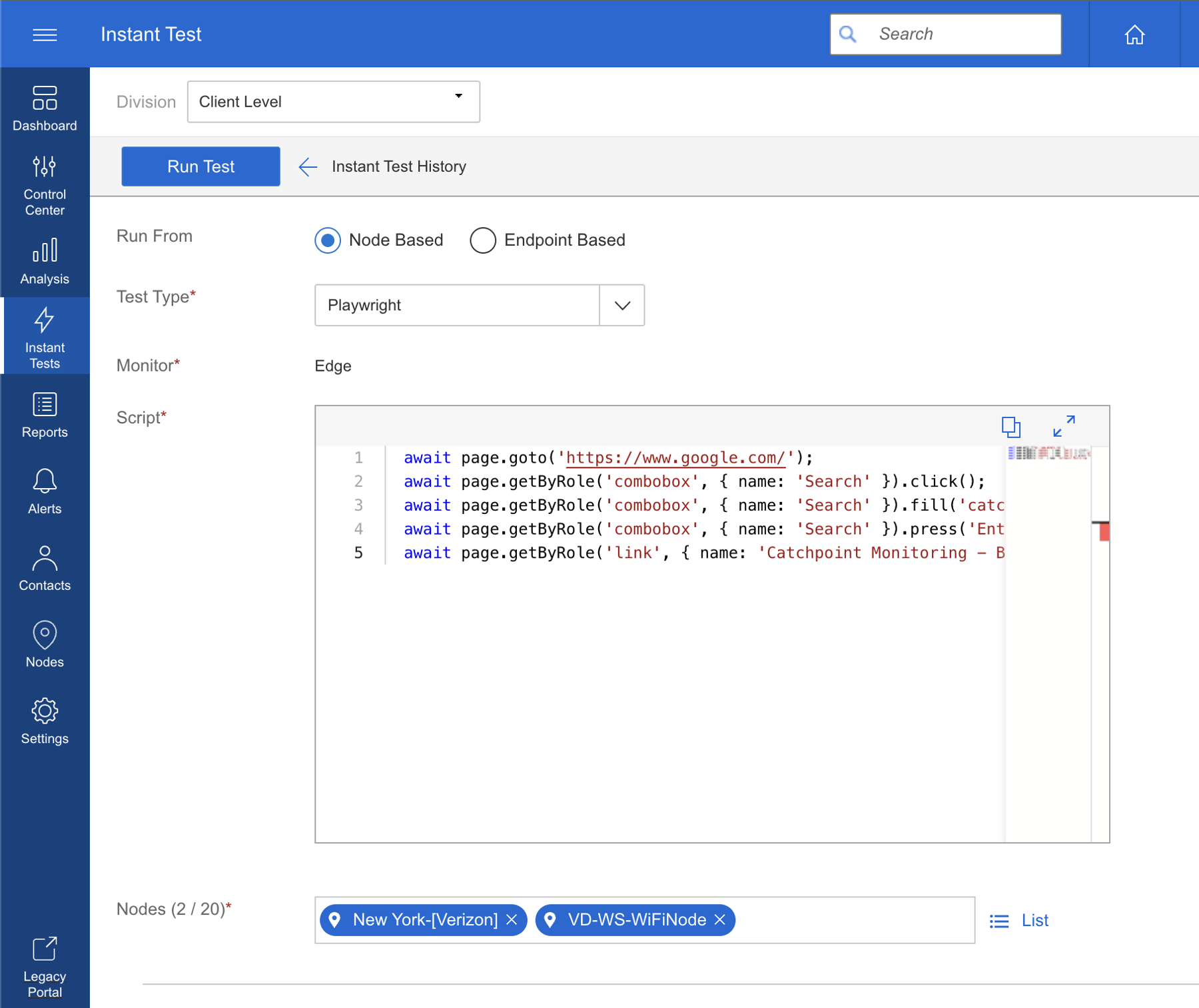
Task: Click the Playwright test type field
Action: point(457,306)
